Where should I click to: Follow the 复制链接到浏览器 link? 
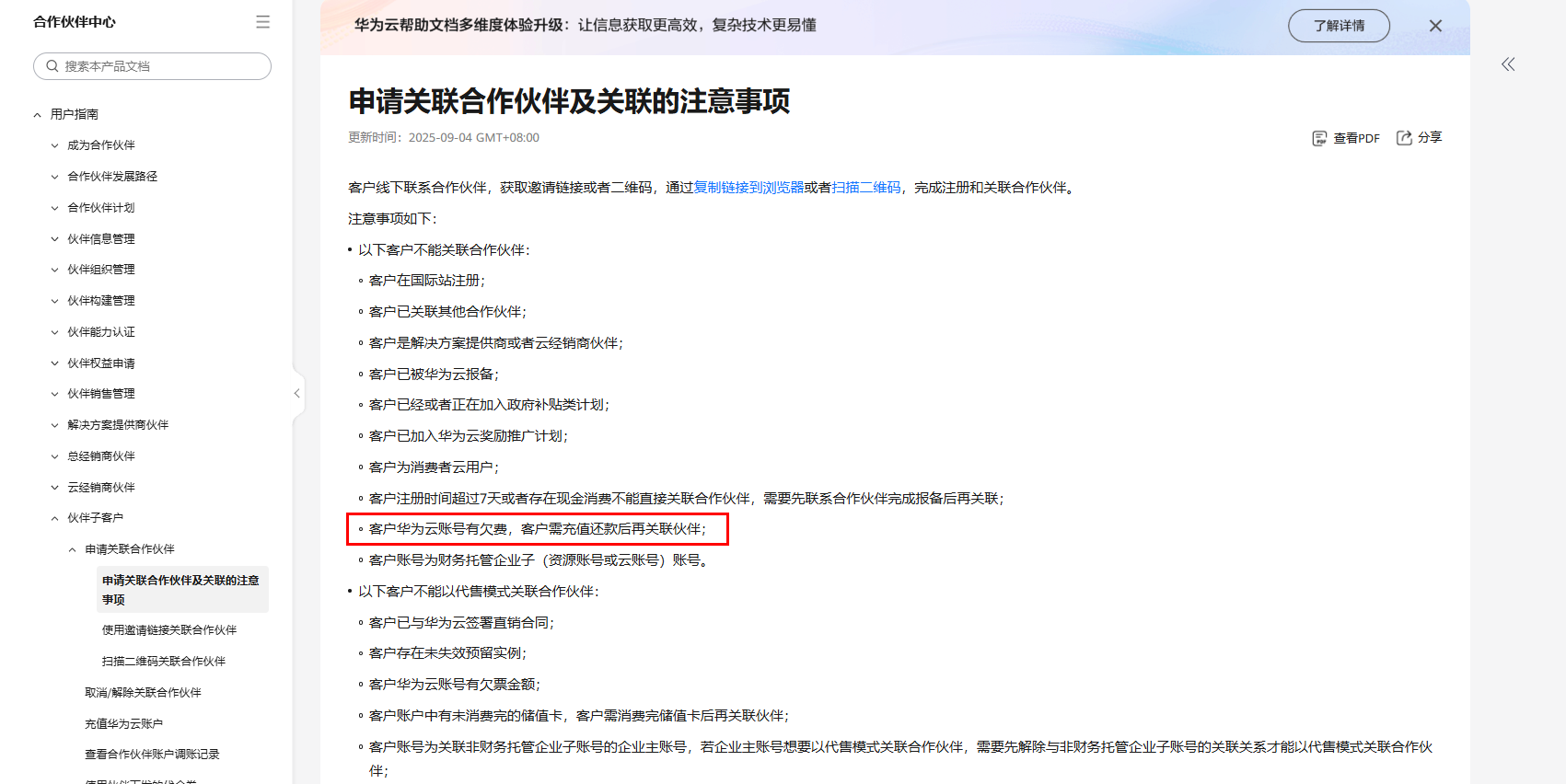[748, 188]
